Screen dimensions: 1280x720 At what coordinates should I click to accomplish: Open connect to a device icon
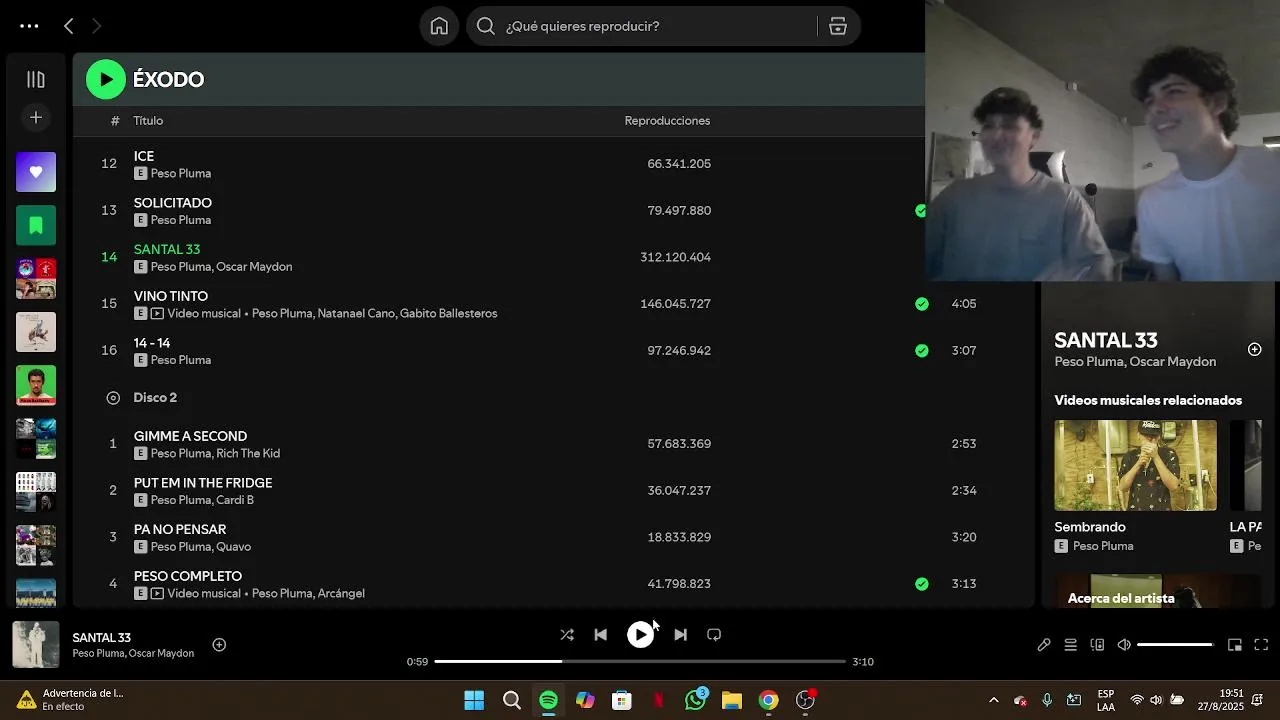[1097, 645]
